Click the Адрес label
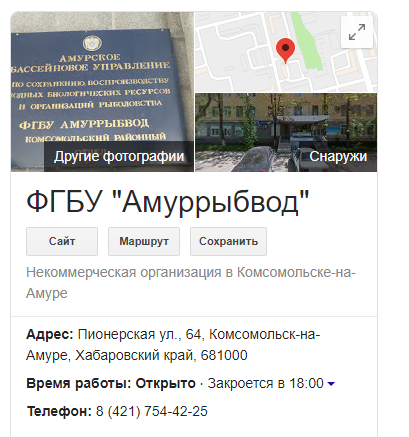 coord(50,334)
